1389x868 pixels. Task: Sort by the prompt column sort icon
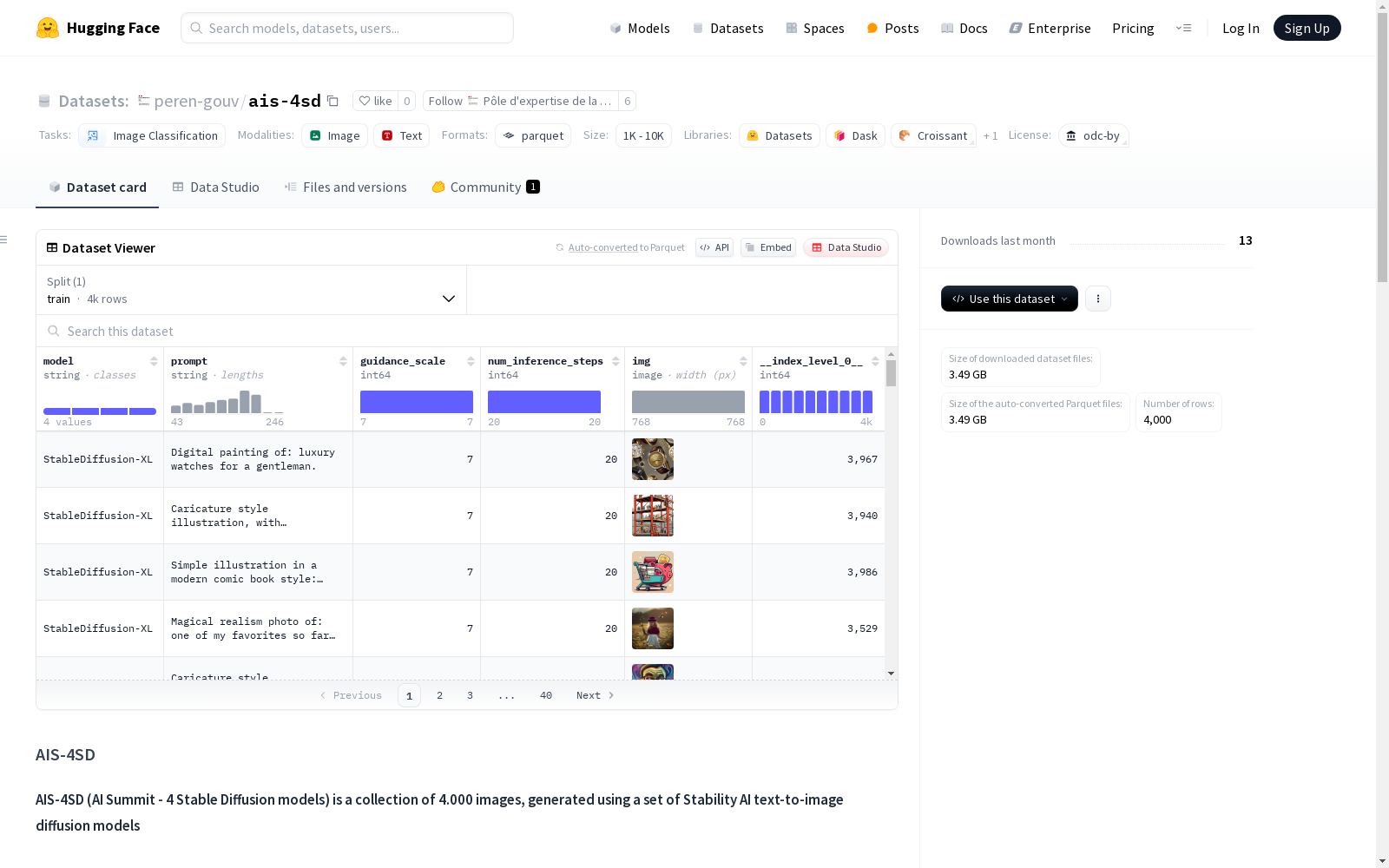click(x=343, y=361)
